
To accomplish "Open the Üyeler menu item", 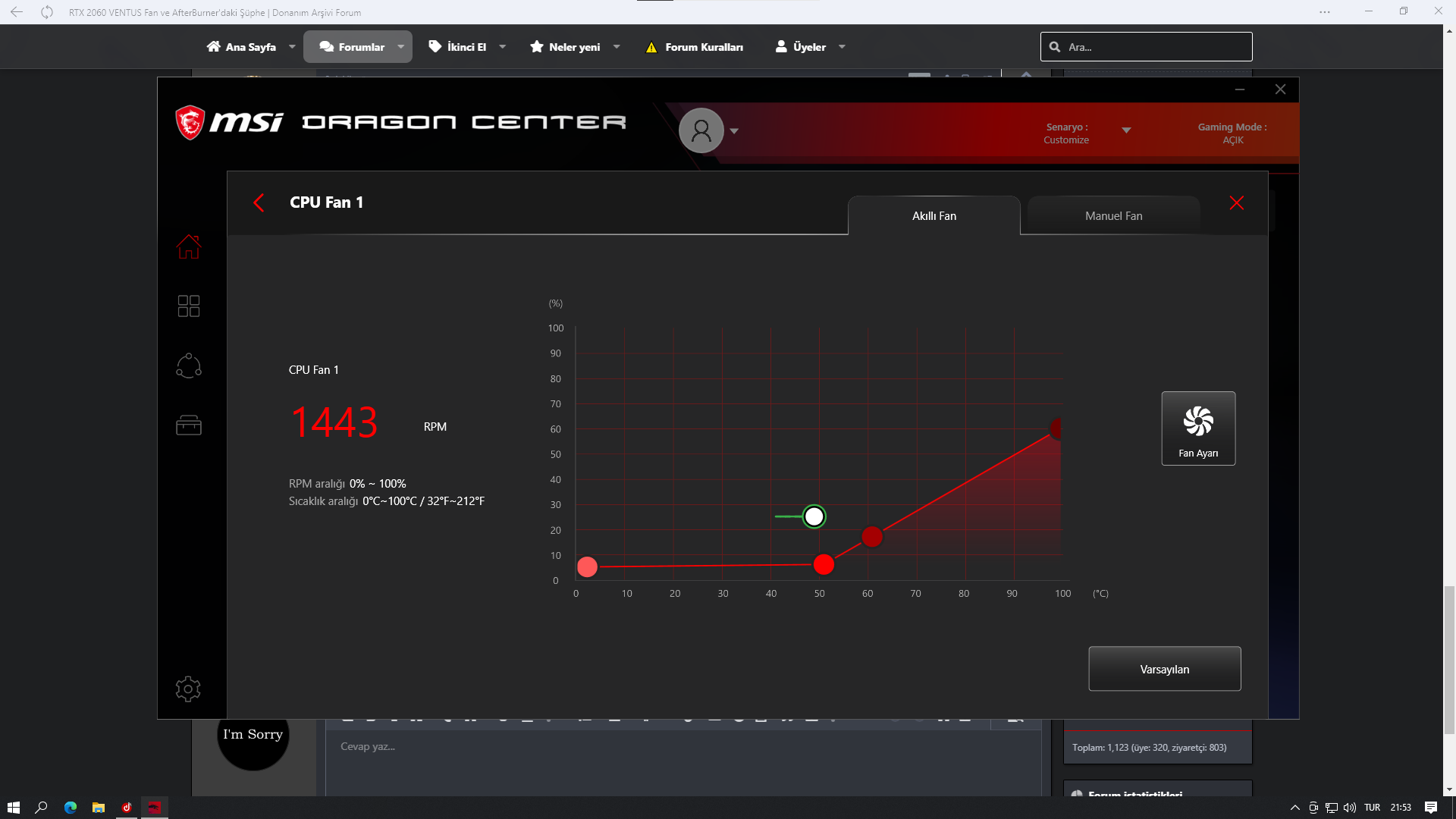I will (x=801, y=47).
